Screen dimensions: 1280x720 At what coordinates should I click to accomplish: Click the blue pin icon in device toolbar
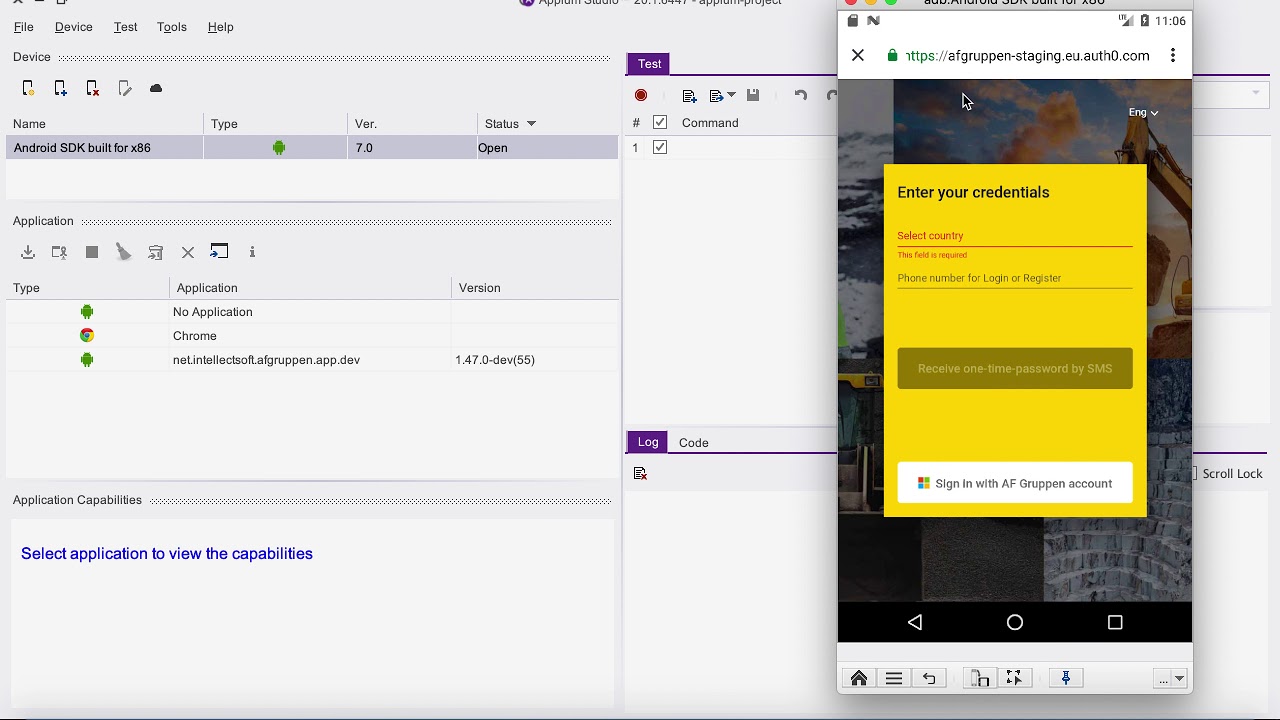[1066, 678]
